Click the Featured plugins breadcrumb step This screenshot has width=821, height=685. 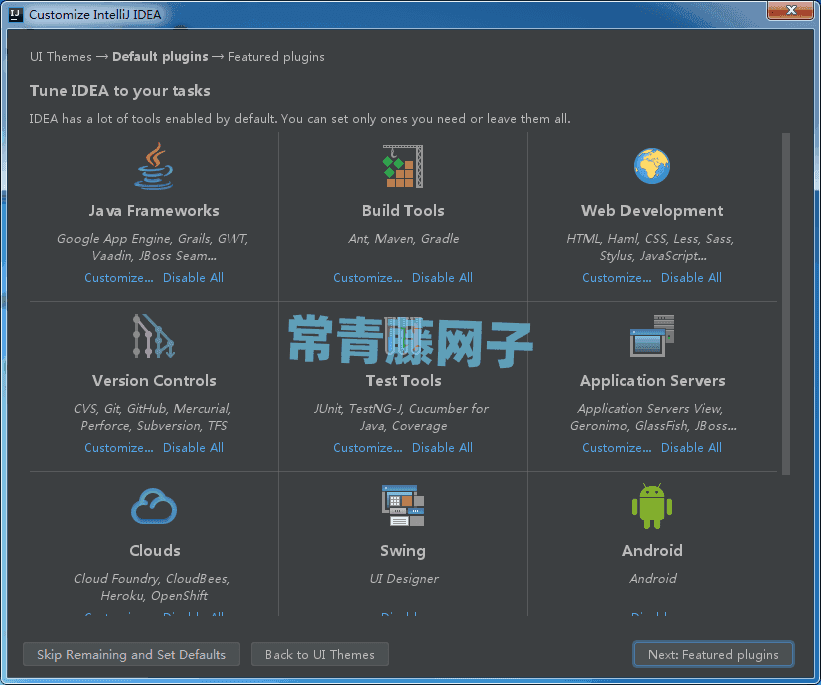pyautogui.click(x=276, y=57)
